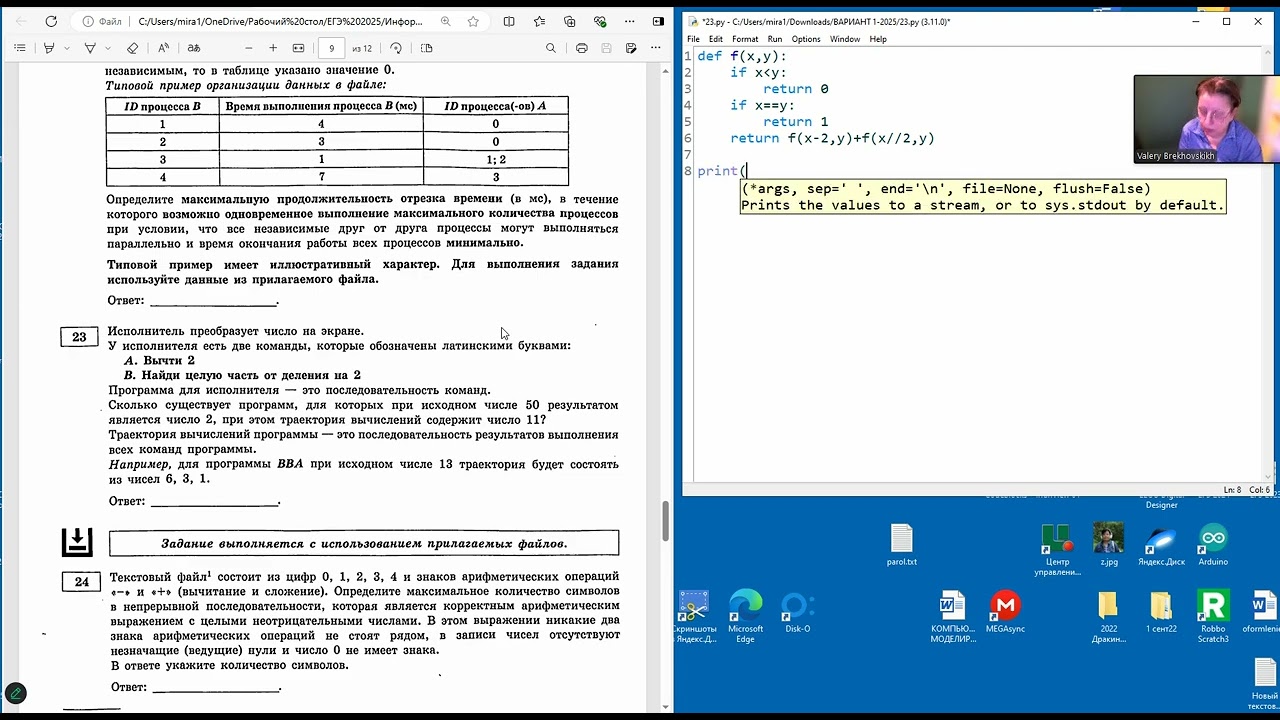1280x720 pixels.
Task: Open the PDF table of contents
Action: (20, 48)
